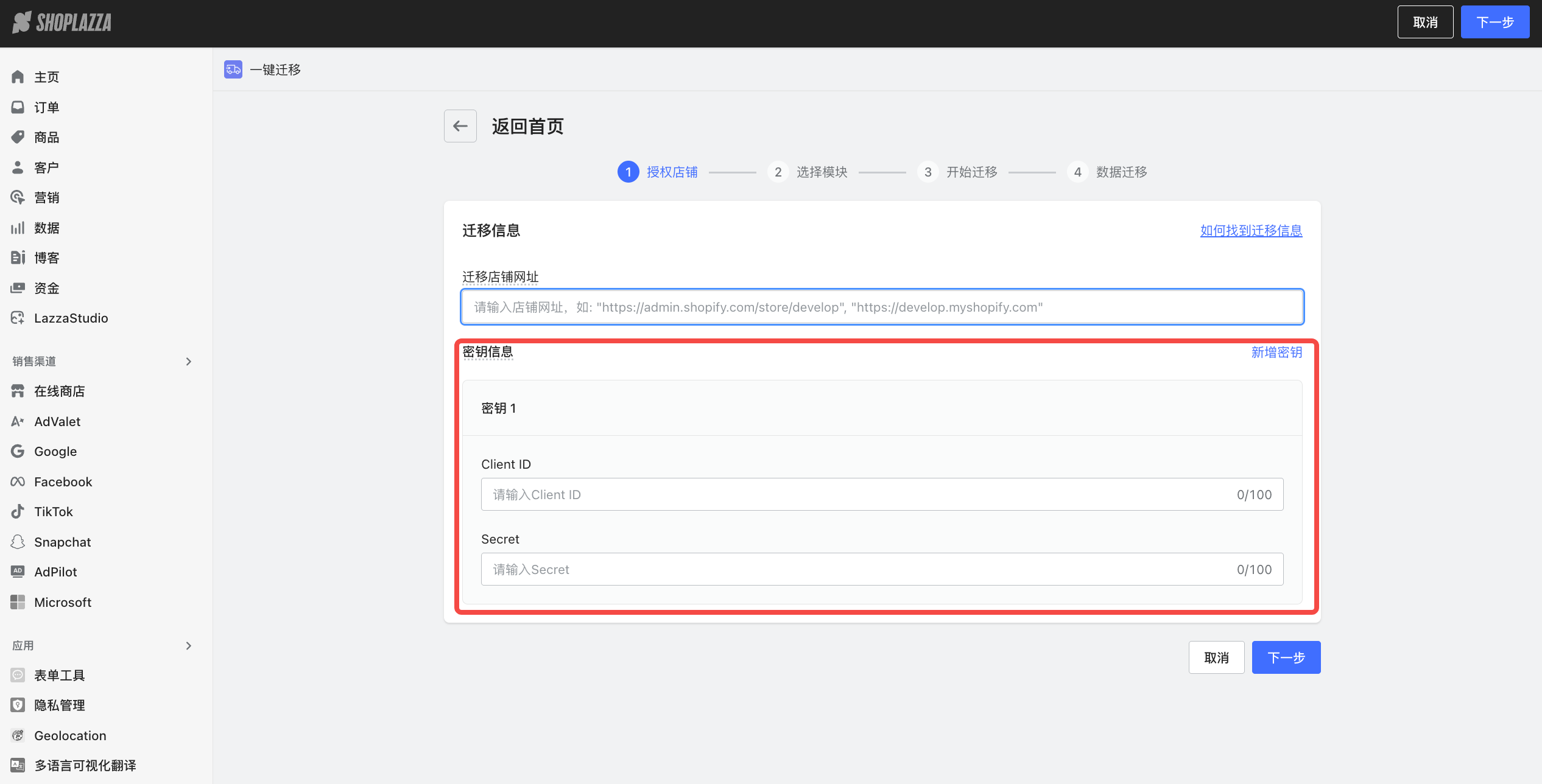The height and width of the screenshot is (784, 1542).
Task: Open the 客户 customers person icon
Action: pos(18,167)
